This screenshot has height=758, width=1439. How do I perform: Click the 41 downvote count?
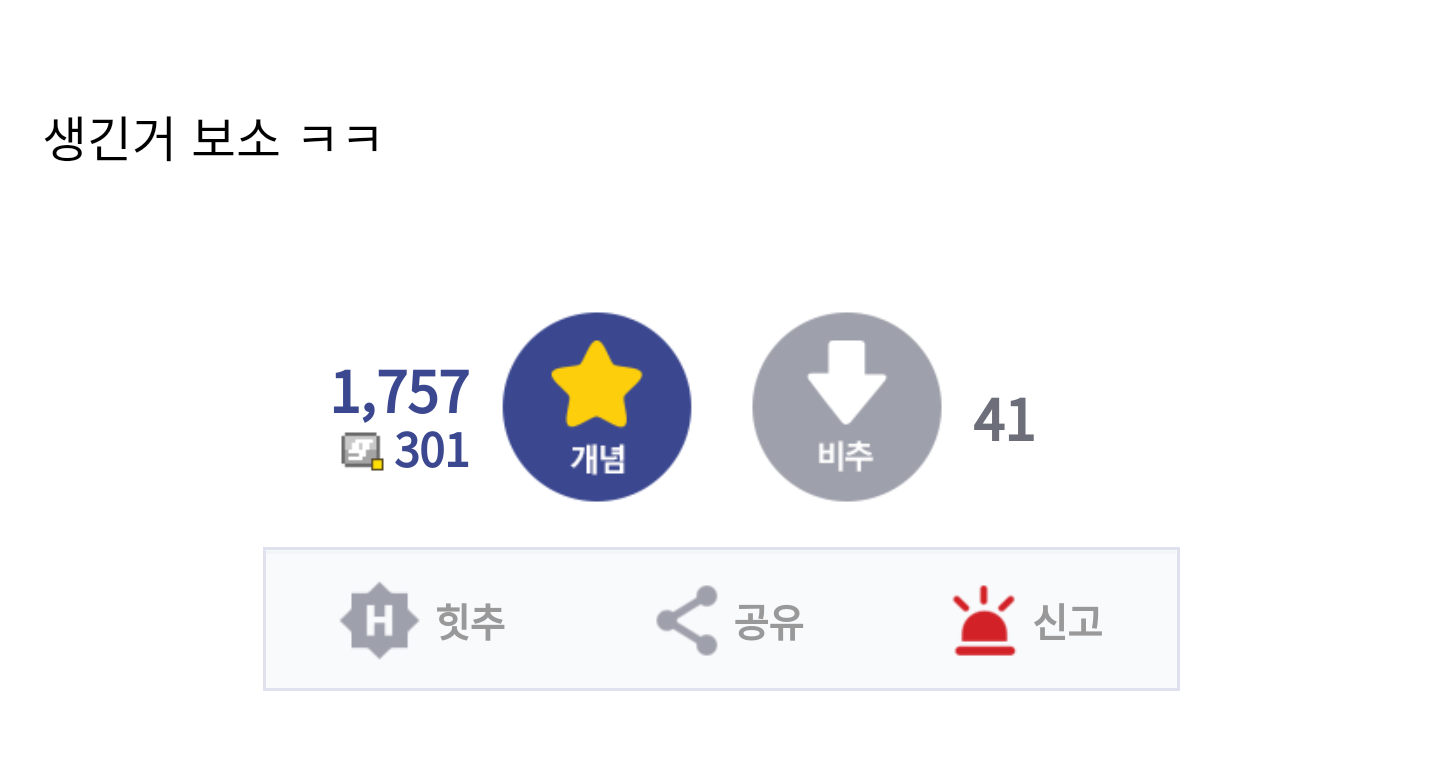tap(1004, 420)
